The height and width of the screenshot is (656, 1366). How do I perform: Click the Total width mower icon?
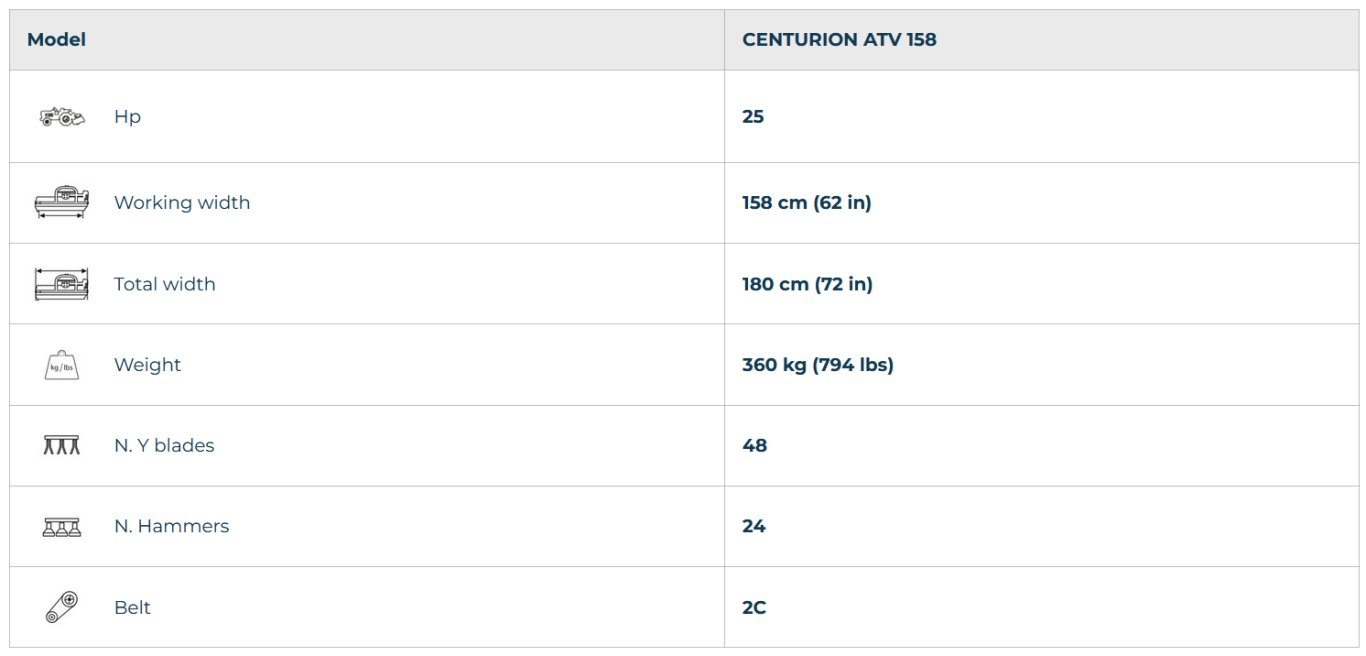(x=61, y=284)
